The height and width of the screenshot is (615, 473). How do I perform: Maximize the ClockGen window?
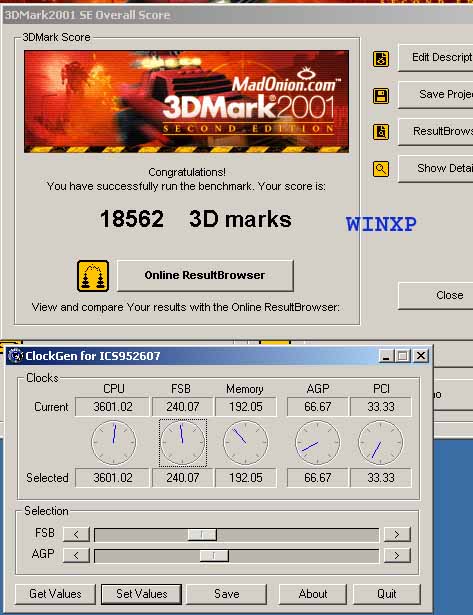tap(402, 356)
